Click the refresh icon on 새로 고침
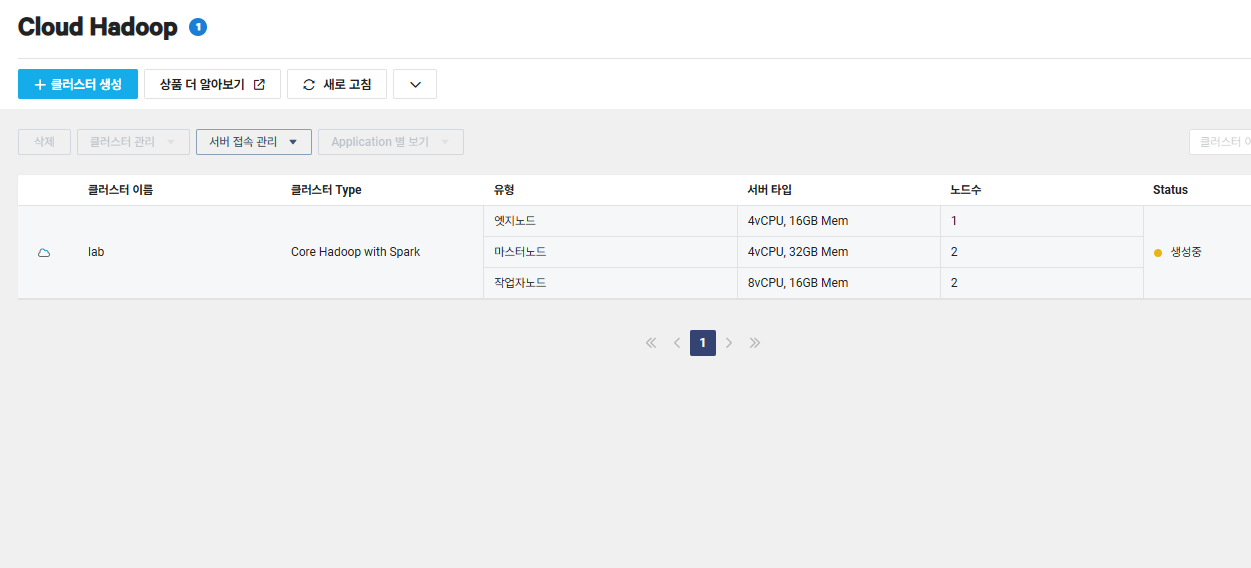Viewport: 1251px width, 568px height. [x=309, y=85]
